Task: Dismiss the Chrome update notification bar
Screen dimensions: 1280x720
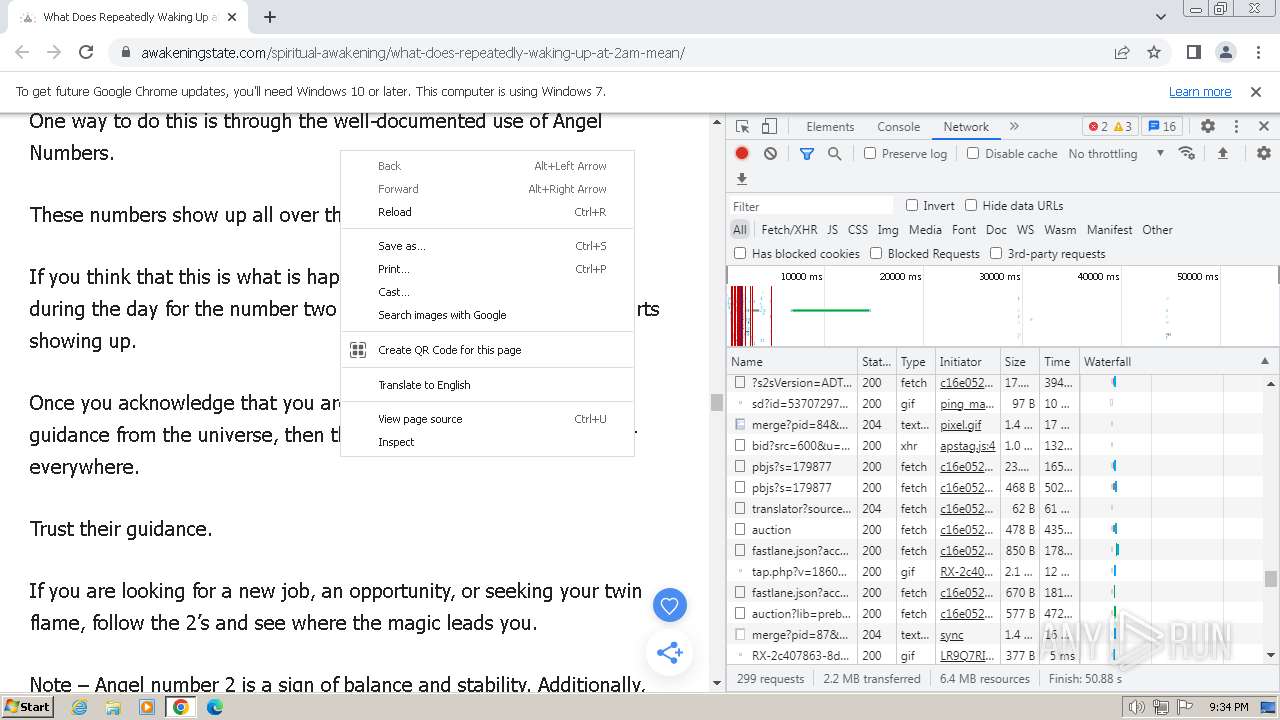Action: click(1256, 91)
